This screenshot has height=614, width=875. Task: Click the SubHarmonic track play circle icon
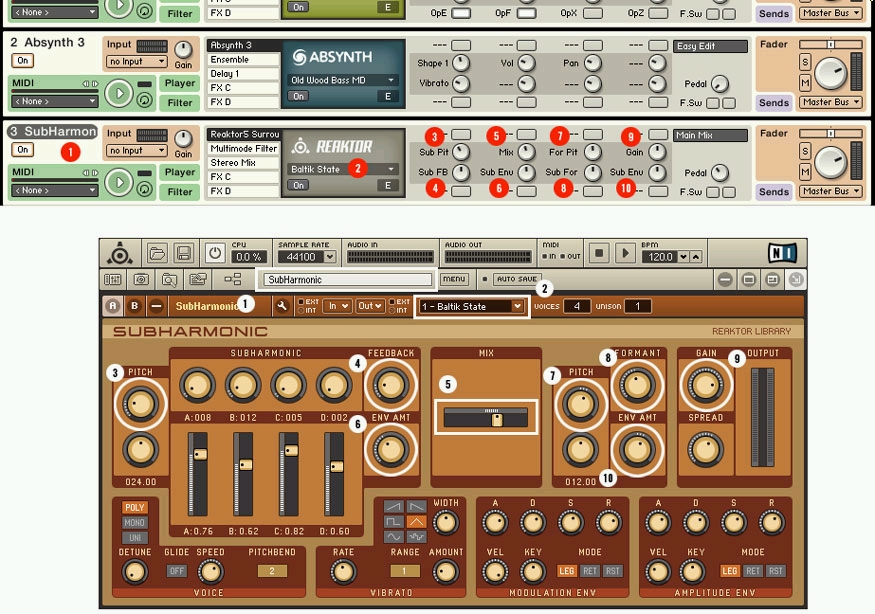[x=119, y=183]
